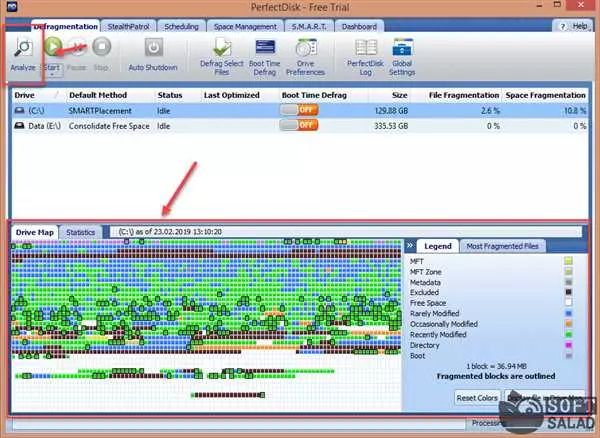This screenshot has width=600, height=438.
Task: Sort by Size column header
Action: (399, 95)
